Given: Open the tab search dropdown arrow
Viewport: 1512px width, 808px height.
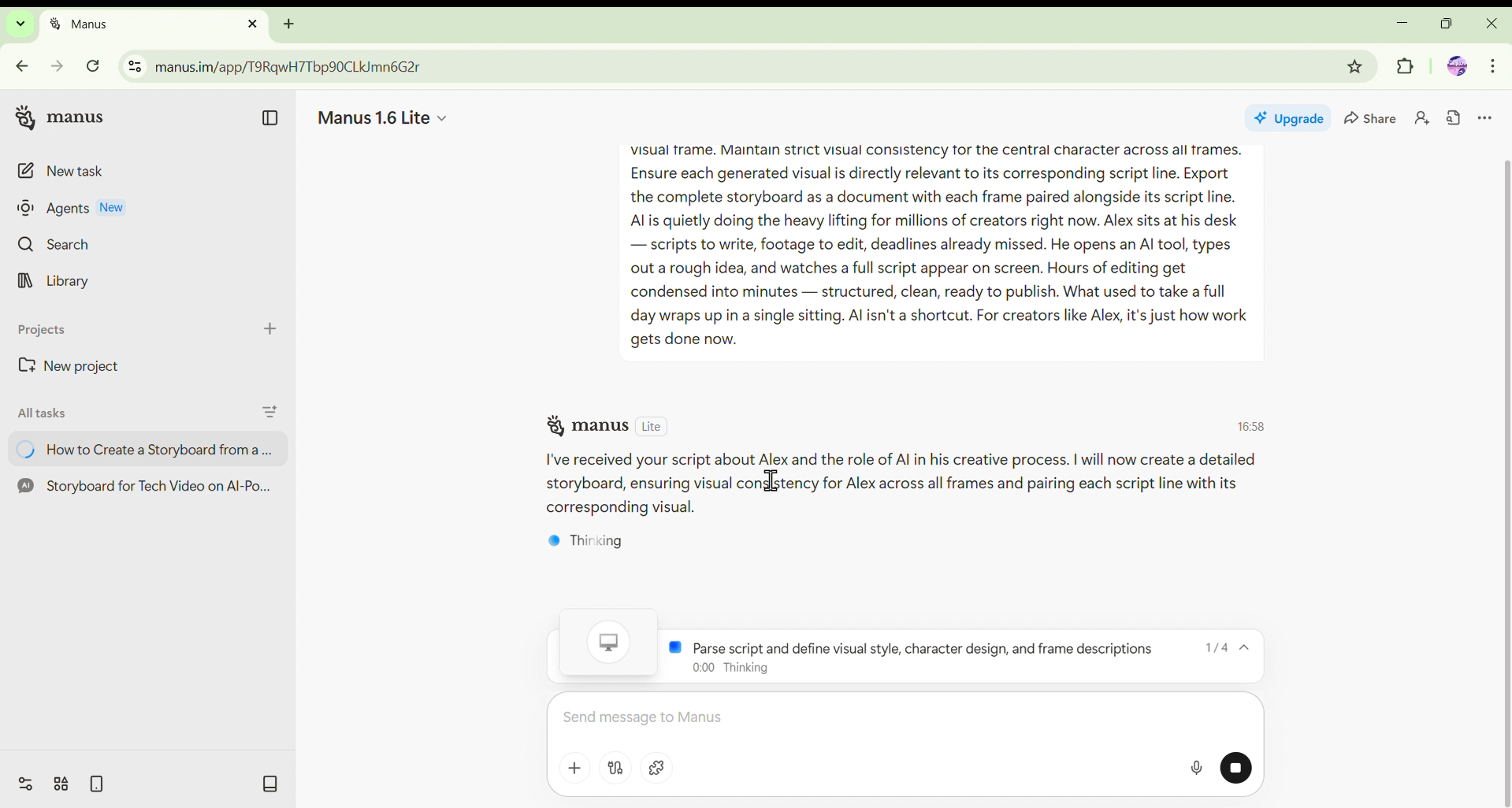Looking at the screenshot, I should pyautogui.click(x=20, y=24).
